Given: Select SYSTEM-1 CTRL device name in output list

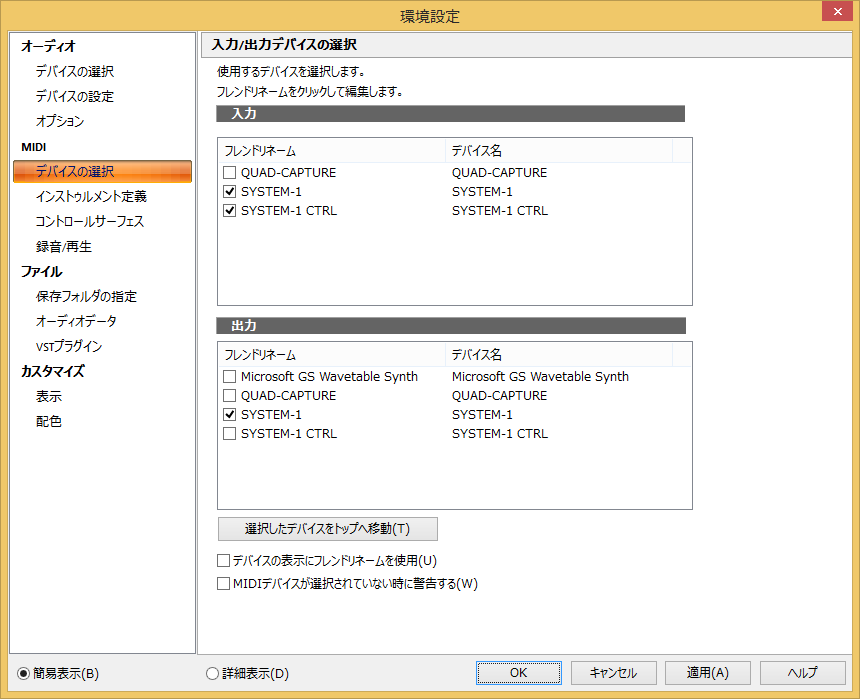Looking at the screenshot, I should pyautogui.click(x=500, y=433).
